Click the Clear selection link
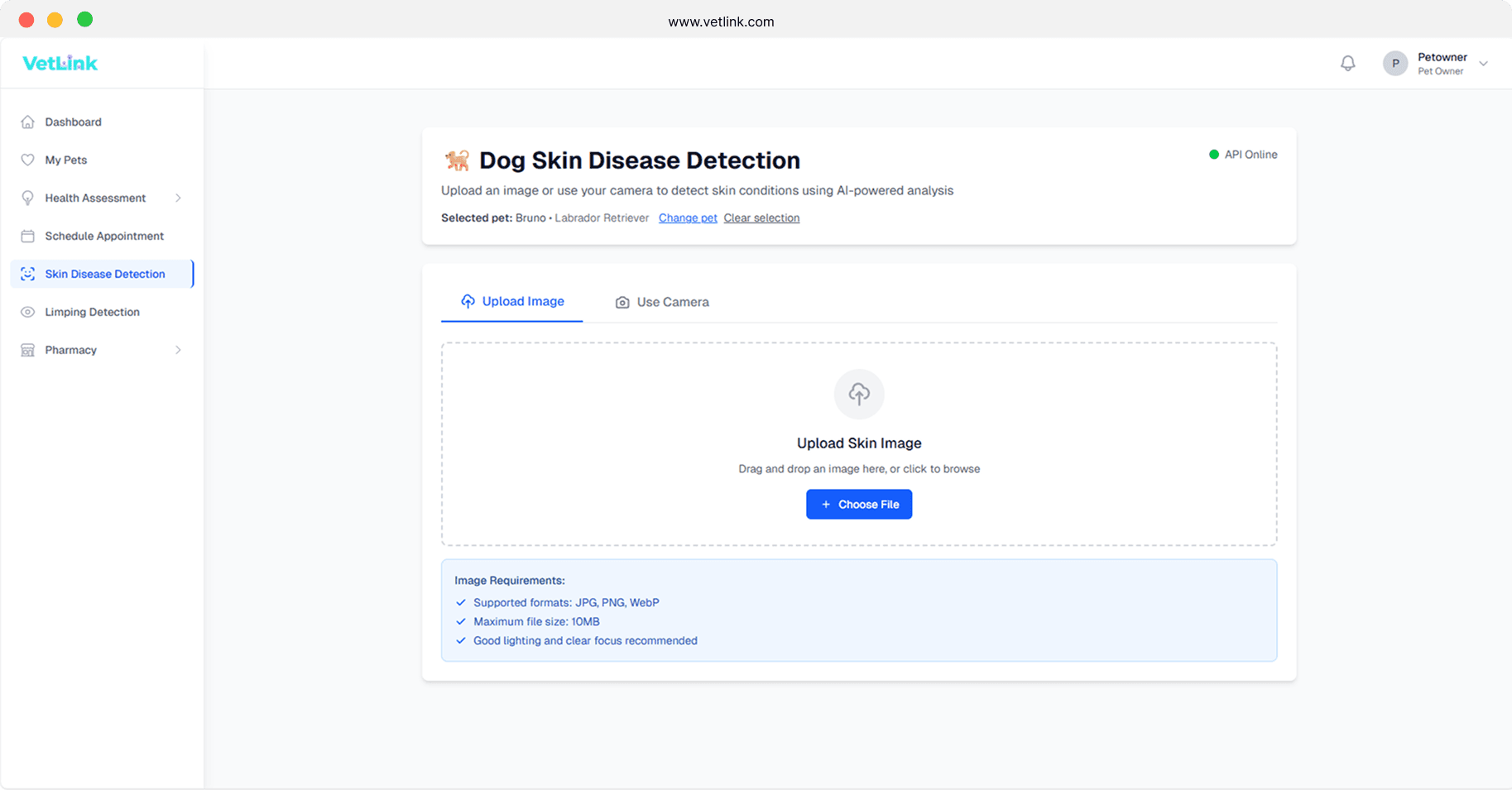Screen dimensions: 1512x790 (x=761, y=218)
